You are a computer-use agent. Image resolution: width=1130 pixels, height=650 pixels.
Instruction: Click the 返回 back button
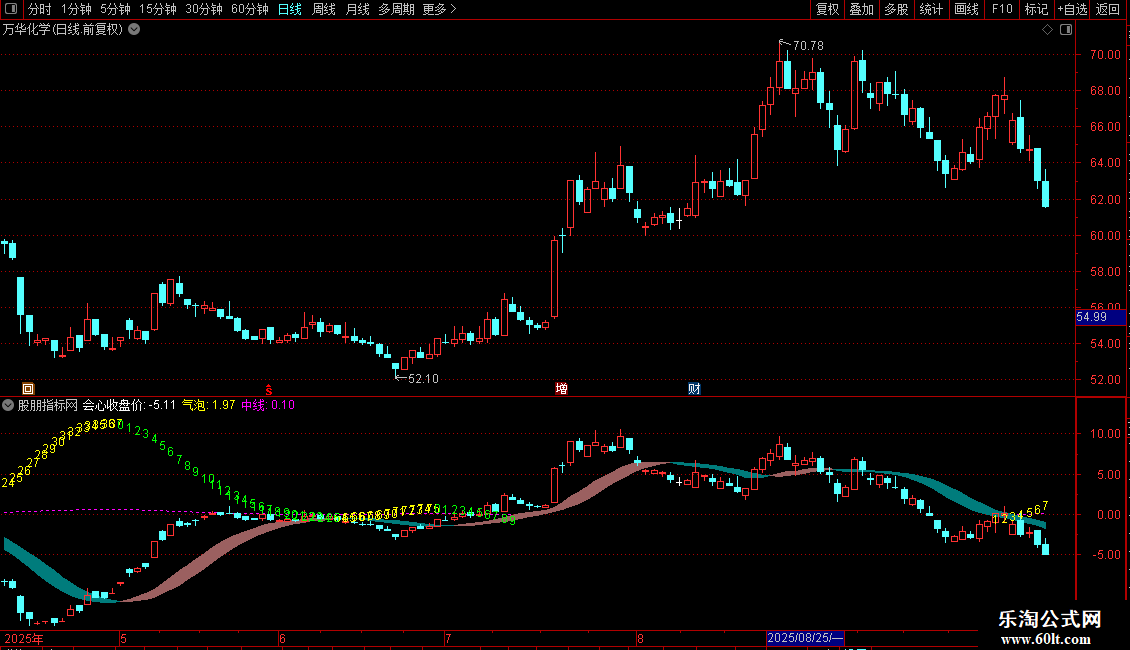[x=1108, y=9]
